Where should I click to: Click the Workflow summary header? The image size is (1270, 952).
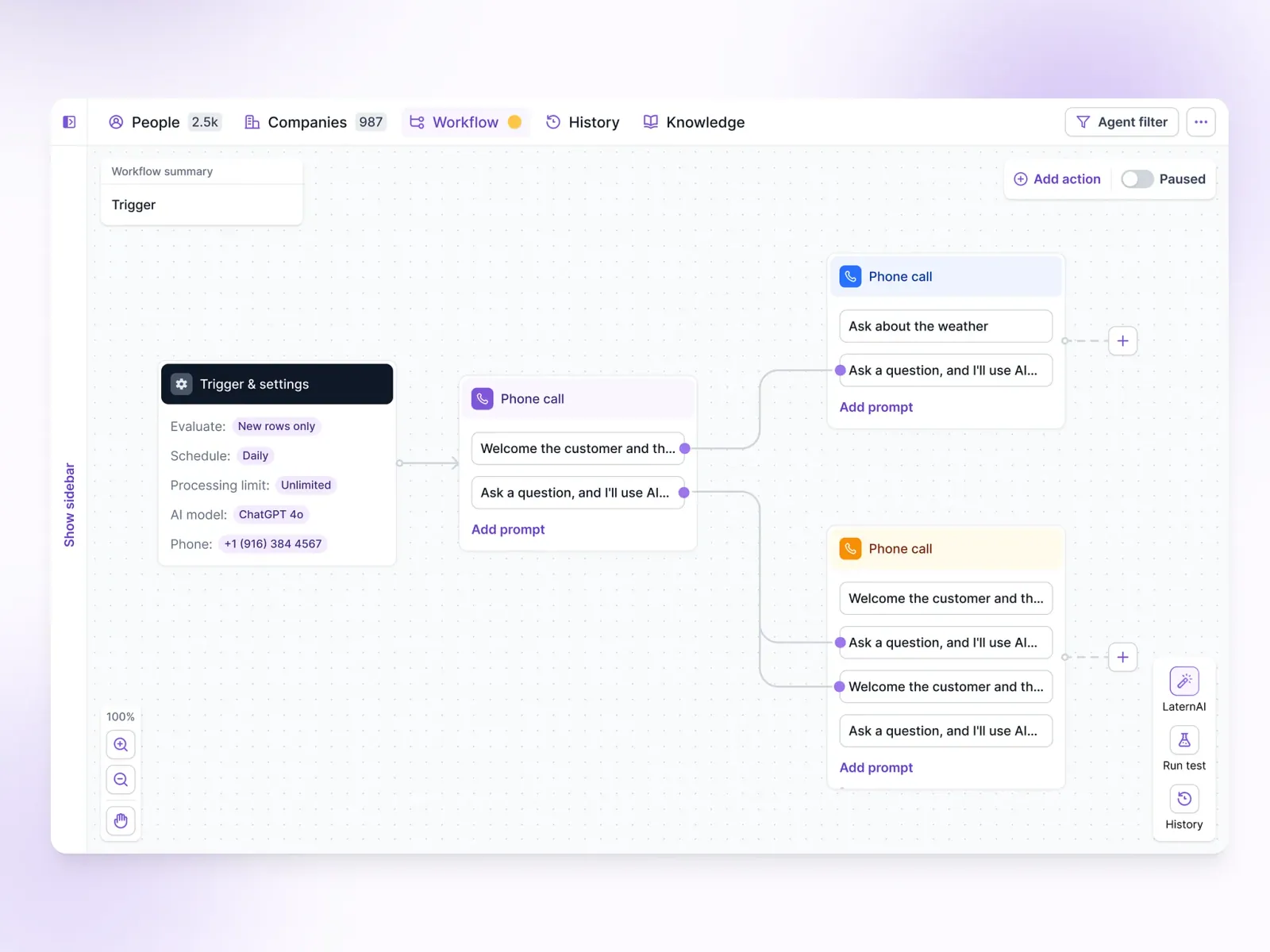pos(162,171)
